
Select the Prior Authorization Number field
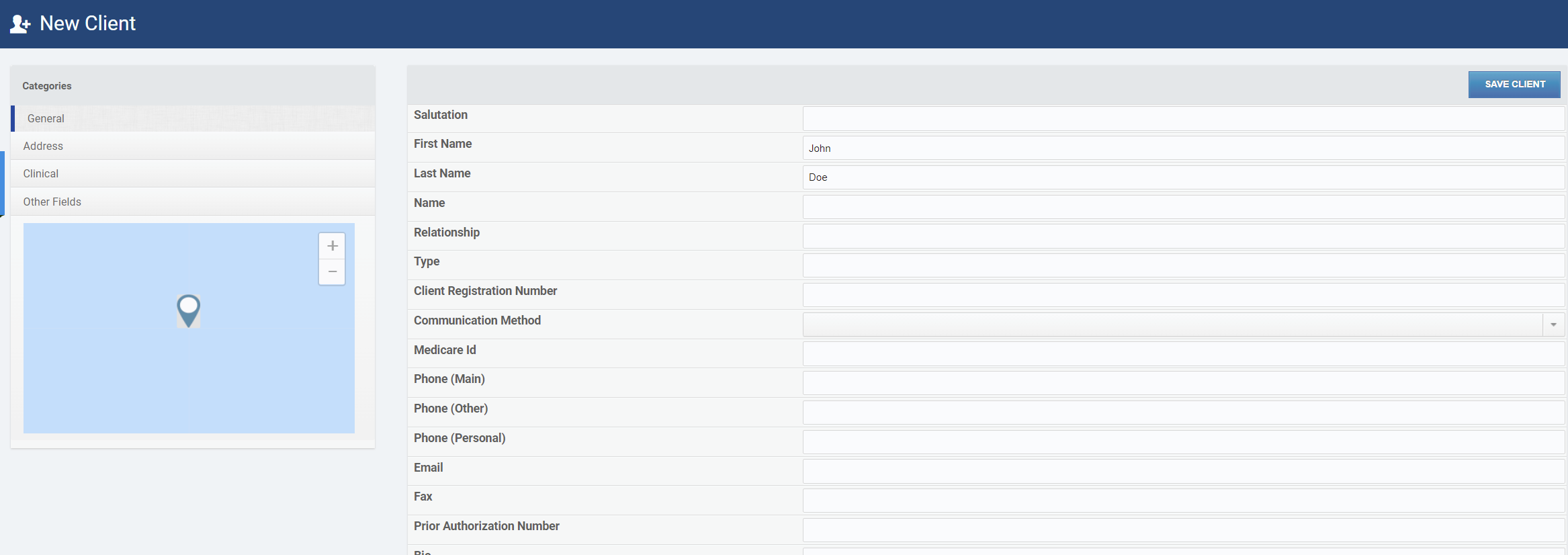pyautogui.click(x=1182, y=530)
